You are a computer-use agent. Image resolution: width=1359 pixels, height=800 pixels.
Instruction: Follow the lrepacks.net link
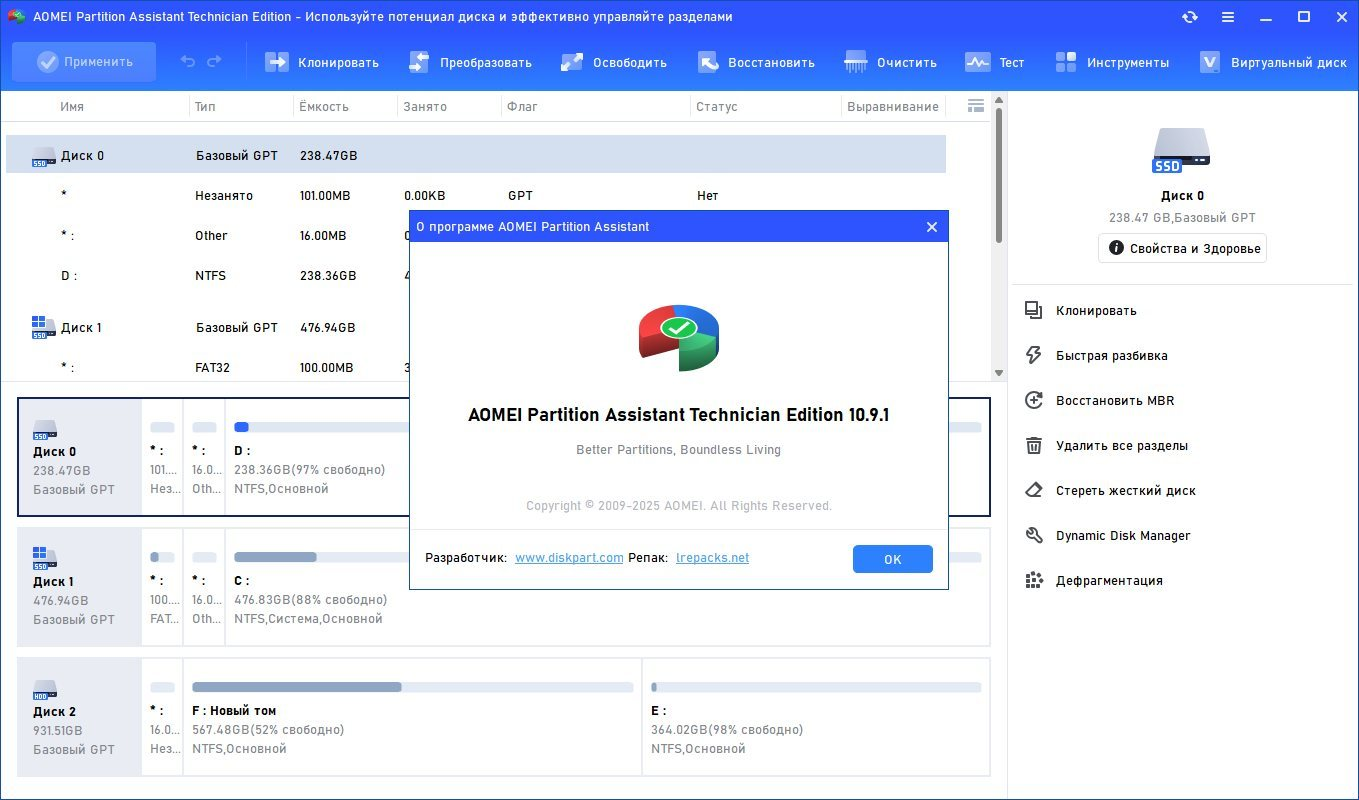(x=712, y=558)
